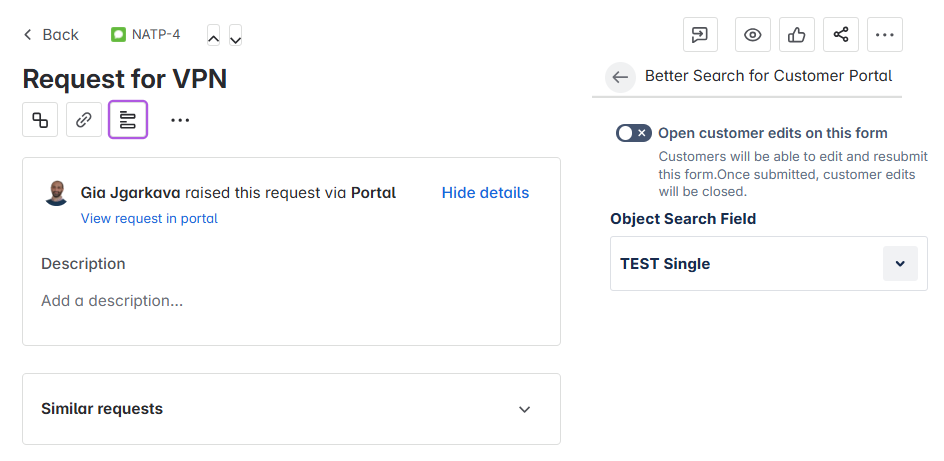The width and height of the screenshot is (944, 461).
Task: Click the thumbs-up vote icon
Action: point(796,35)
